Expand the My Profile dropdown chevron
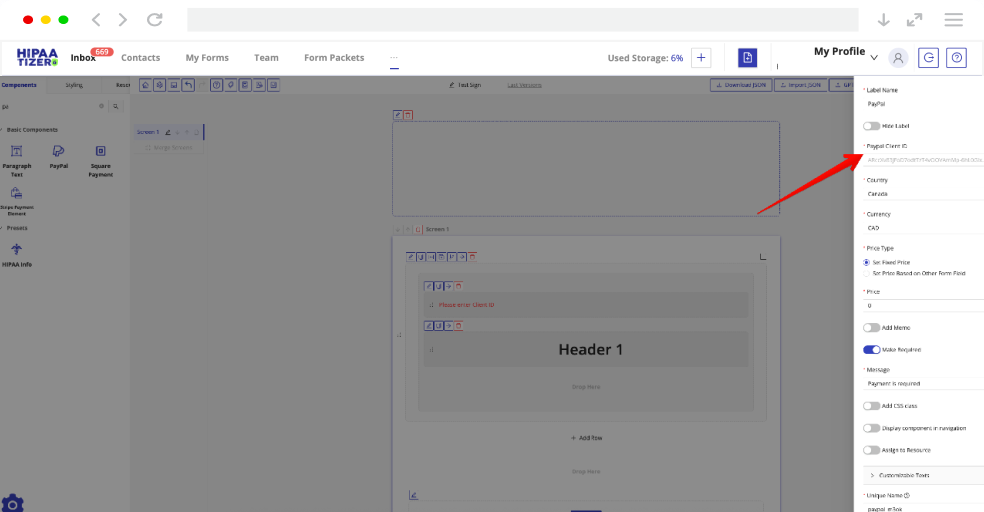 [874, 58]
